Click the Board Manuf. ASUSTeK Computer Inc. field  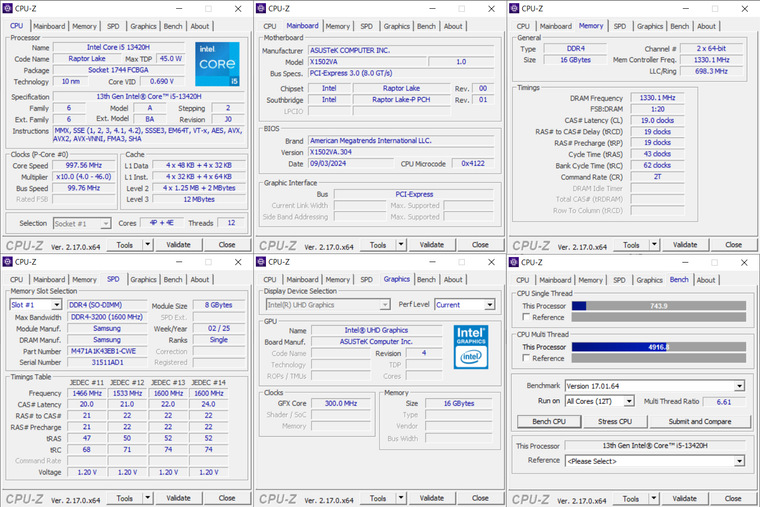pyautogui.click(x=376, y=342)
